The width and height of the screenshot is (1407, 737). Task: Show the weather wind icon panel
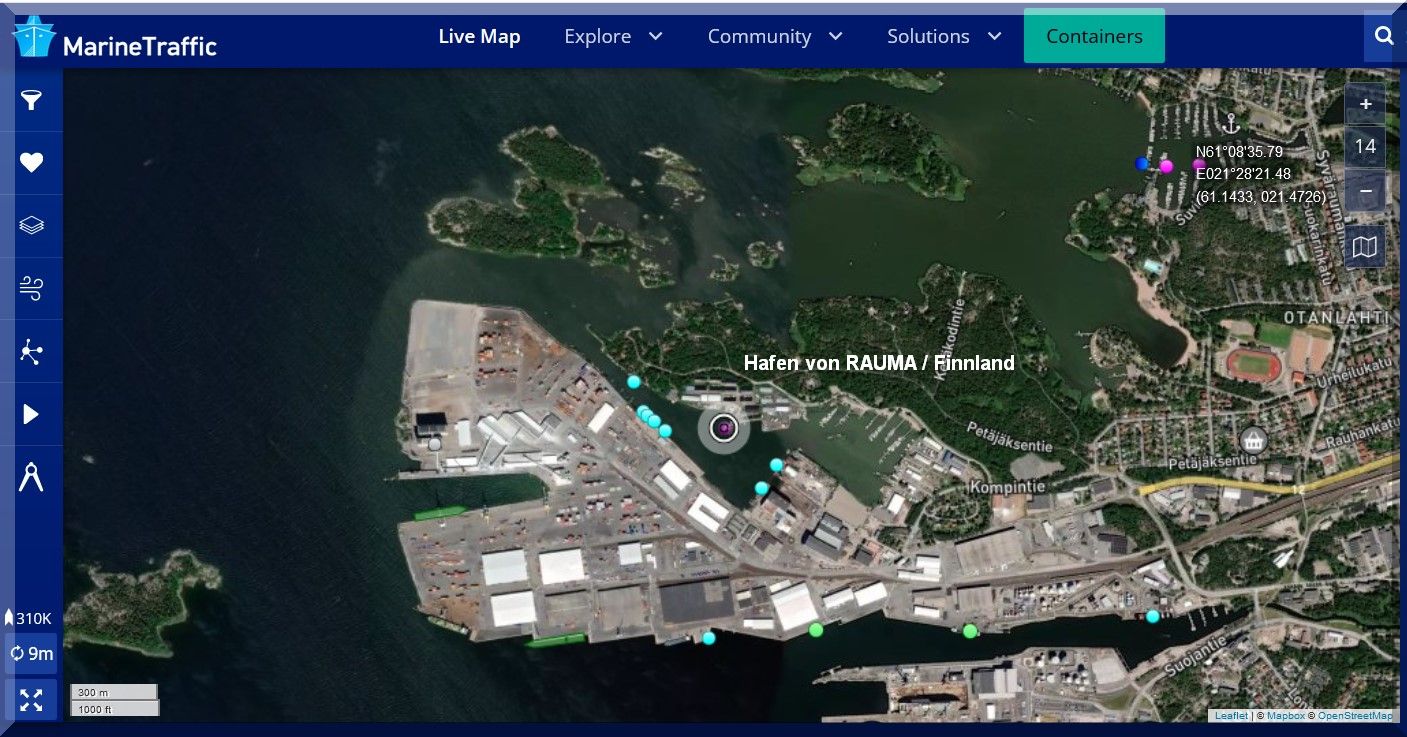(x=32, y=289)
